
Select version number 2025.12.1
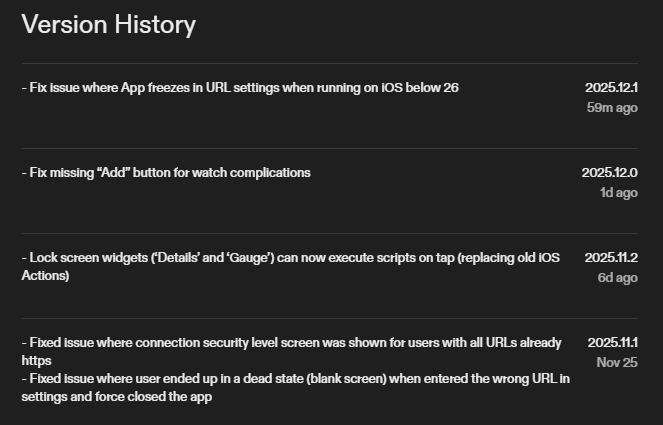611,88
